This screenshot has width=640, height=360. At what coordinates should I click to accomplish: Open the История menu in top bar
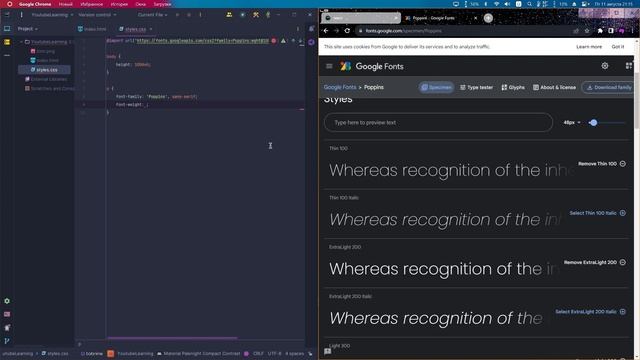119,4
